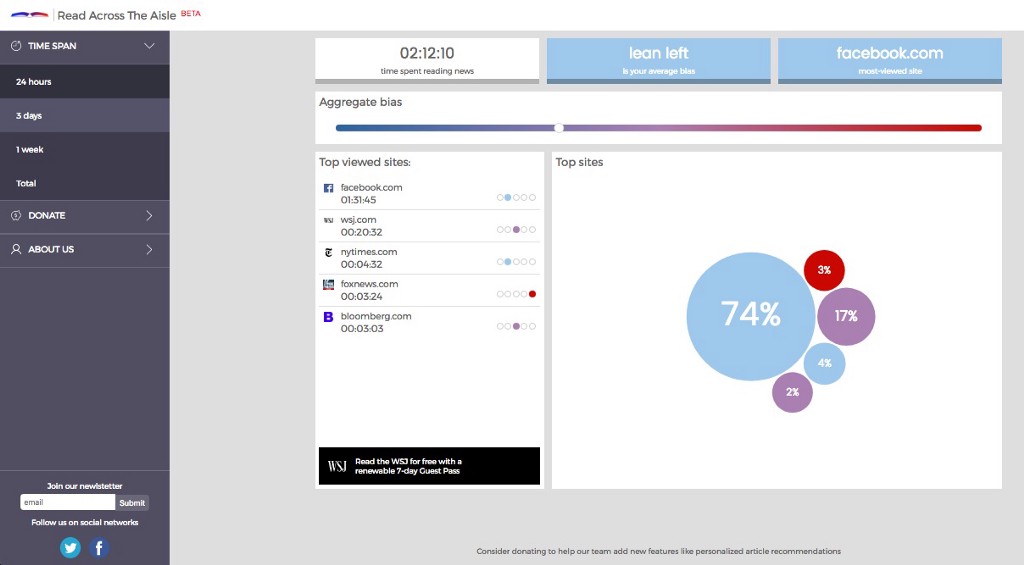This screenshot has width=1024, height=565.
Task: Click bloomberg.com bias rating dots
Action: coord(516,326)
